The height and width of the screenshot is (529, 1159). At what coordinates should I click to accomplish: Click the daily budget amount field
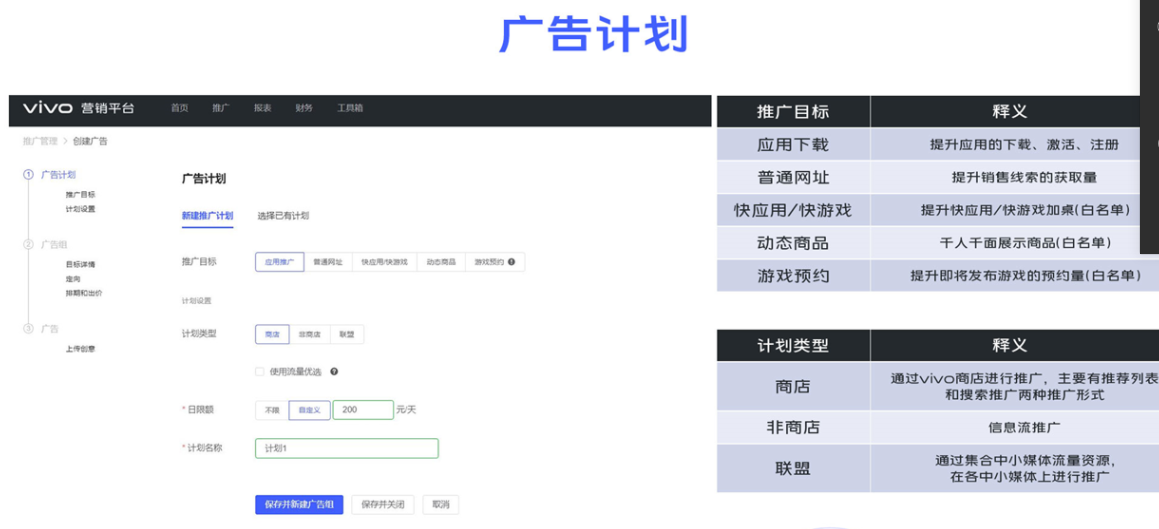click(x=362, y=410)
